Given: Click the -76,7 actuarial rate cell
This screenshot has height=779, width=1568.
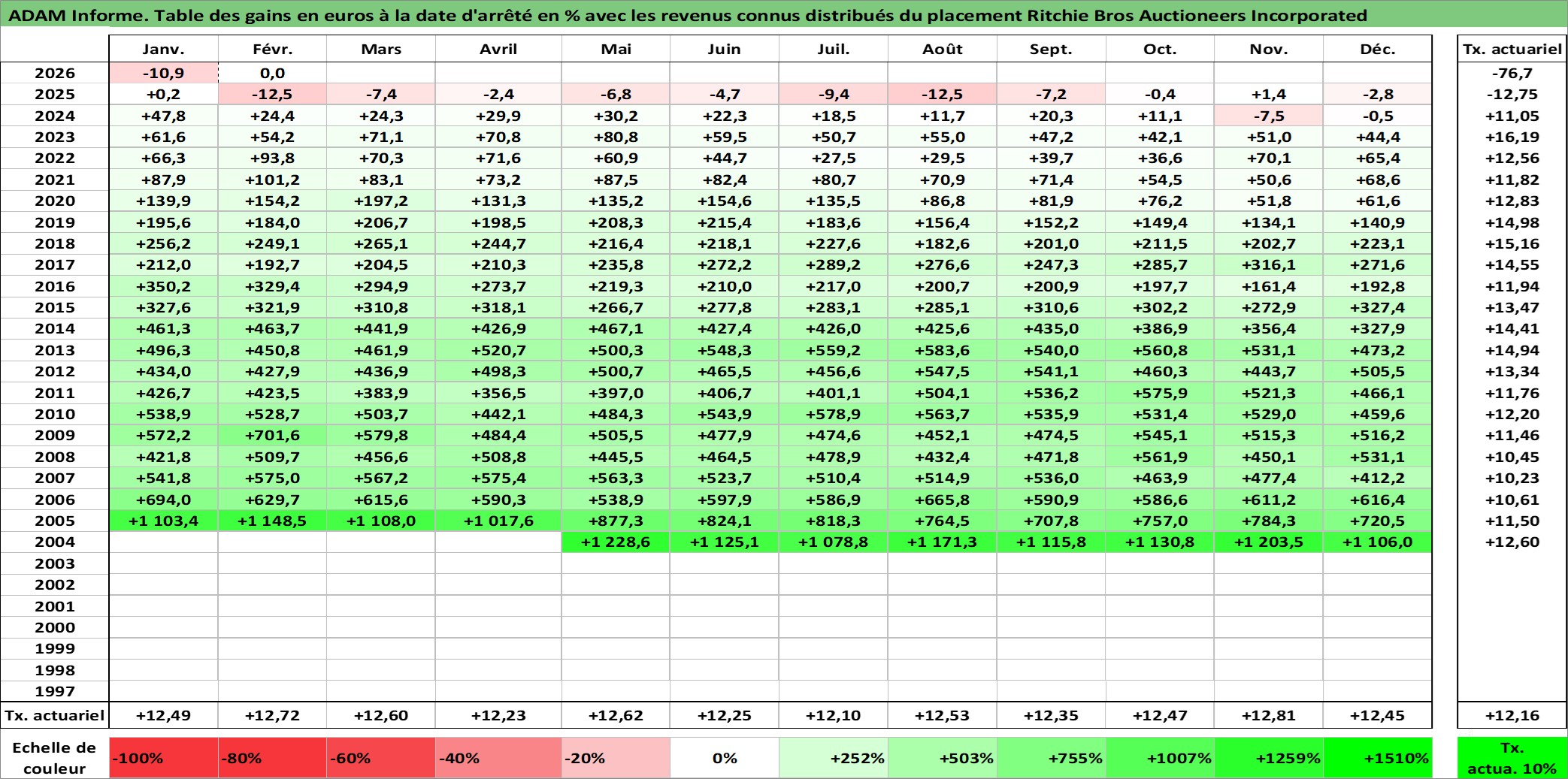Looking at the screenshot, I should pos(1512,73).
